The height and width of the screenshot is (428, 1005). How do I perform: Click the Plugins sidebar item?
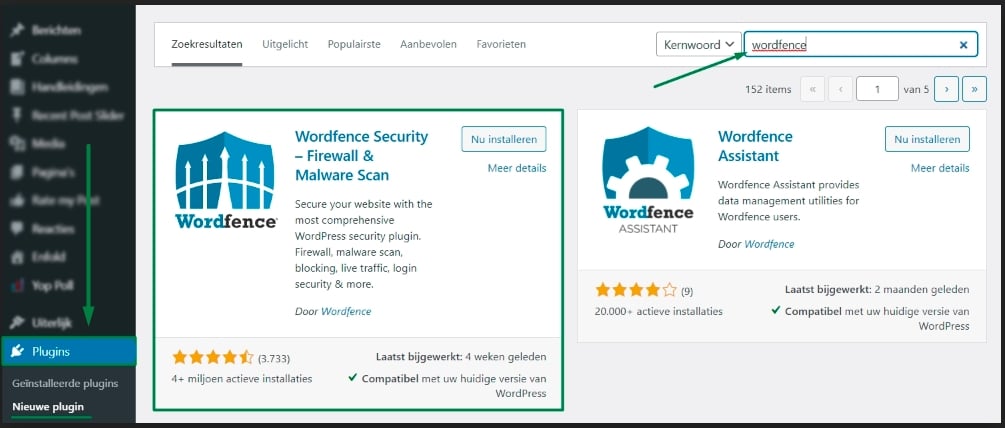coord(68,351)
